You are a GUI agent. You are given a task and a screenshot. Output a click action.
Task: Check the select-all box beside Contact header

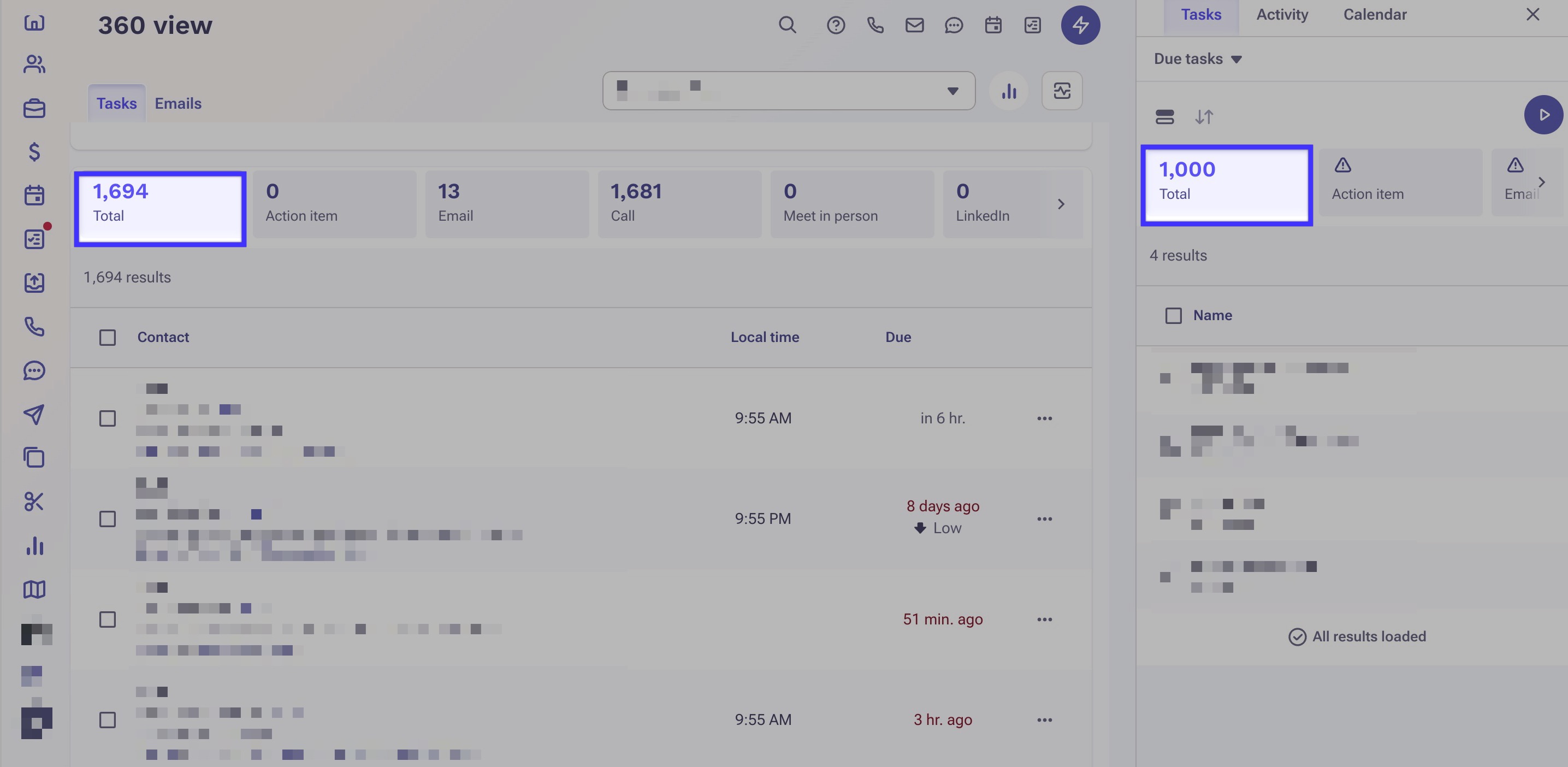(107, 337)
